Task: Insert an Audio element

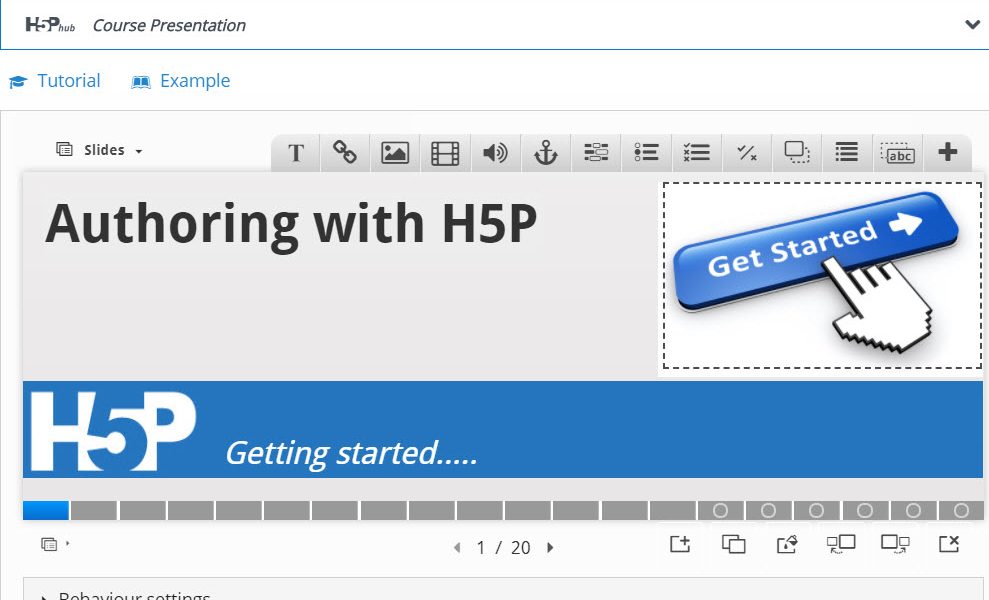Action: pos(495,153)
